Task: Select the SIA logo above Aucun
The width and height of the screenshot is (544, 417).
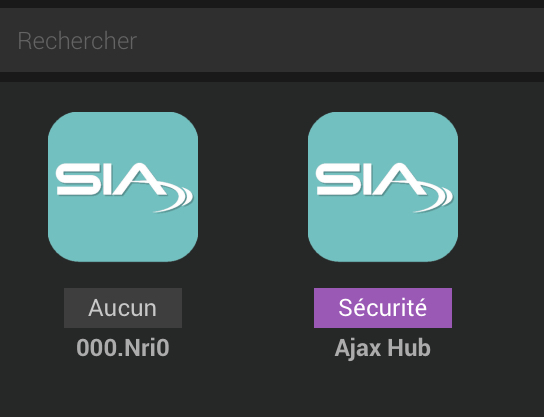Action: pos(124,187)
